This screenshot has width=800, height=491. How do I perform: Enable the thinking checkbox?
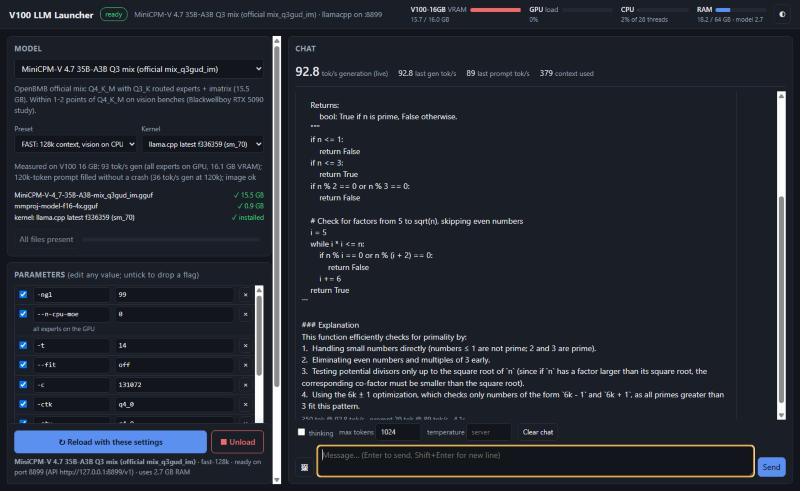(x=302, y=432)
